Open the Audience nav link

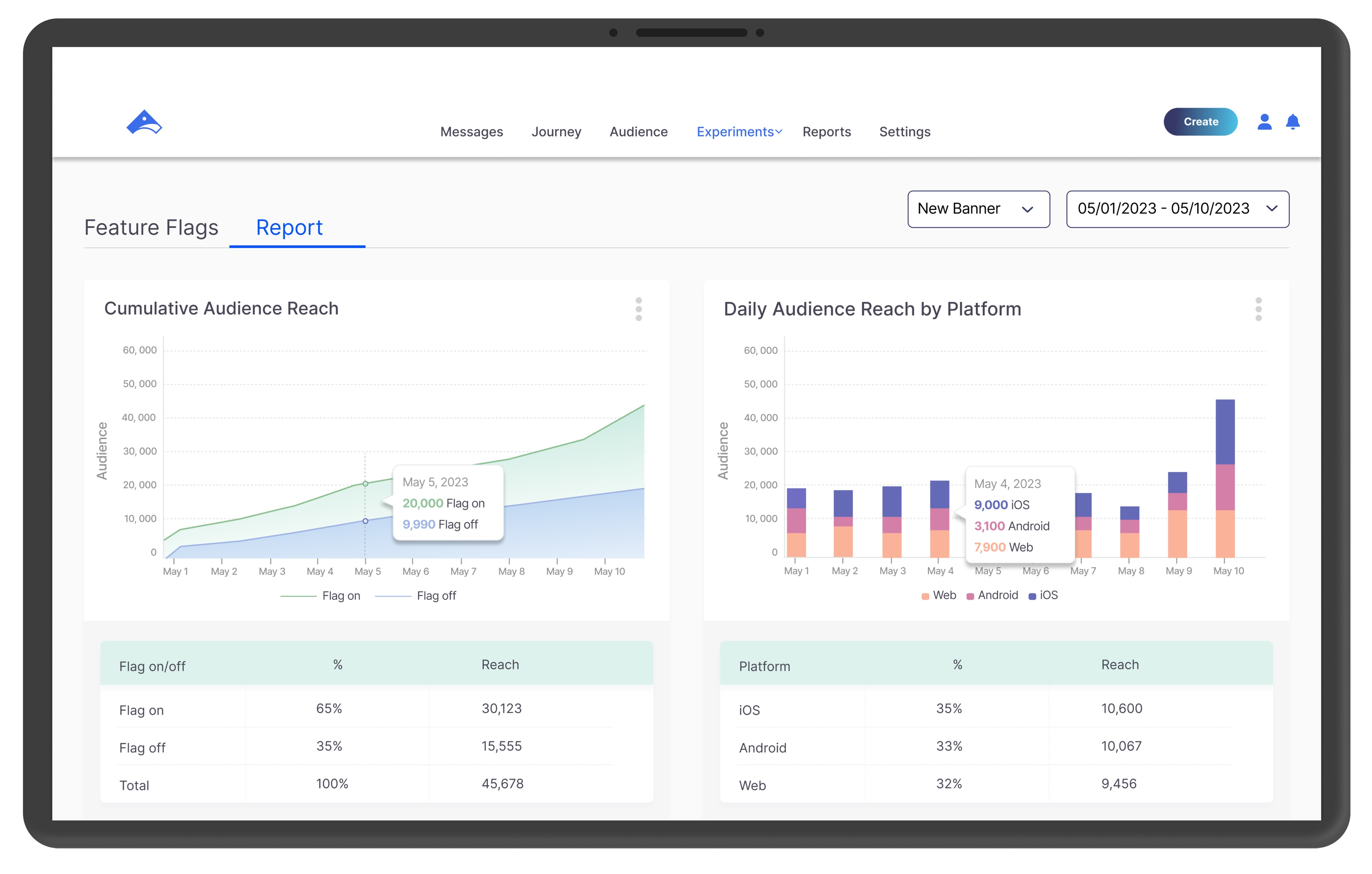pyautogui.click(x=638, y=132)
